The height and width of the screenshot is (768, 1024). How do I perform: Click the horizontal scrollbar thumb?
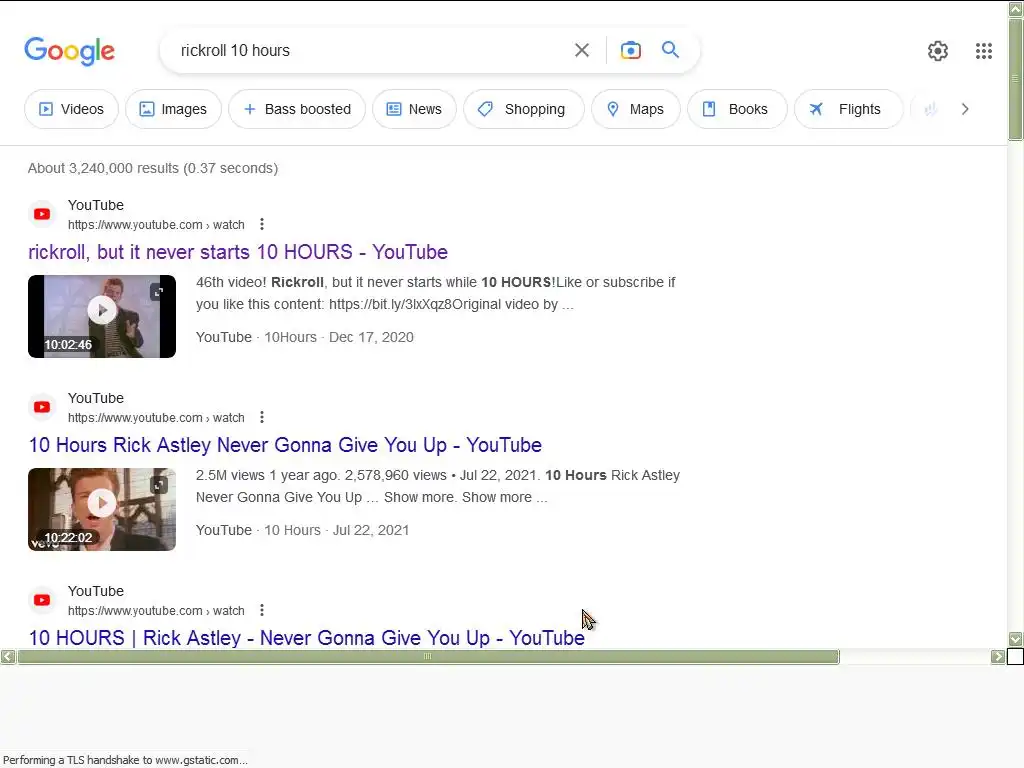click(428, 656)
